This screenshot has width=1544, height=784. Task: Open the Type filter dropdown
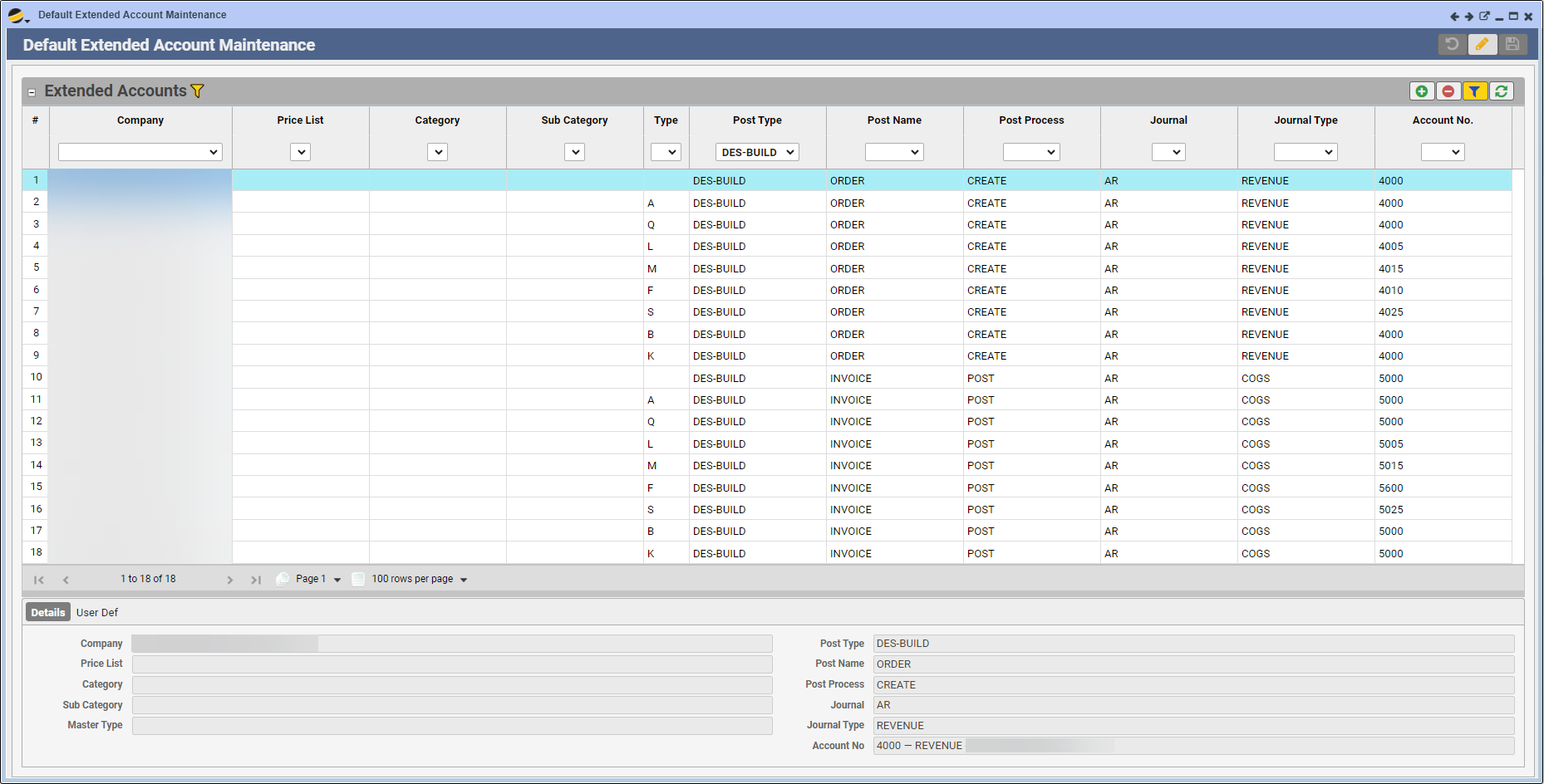(x=666, y=152)
